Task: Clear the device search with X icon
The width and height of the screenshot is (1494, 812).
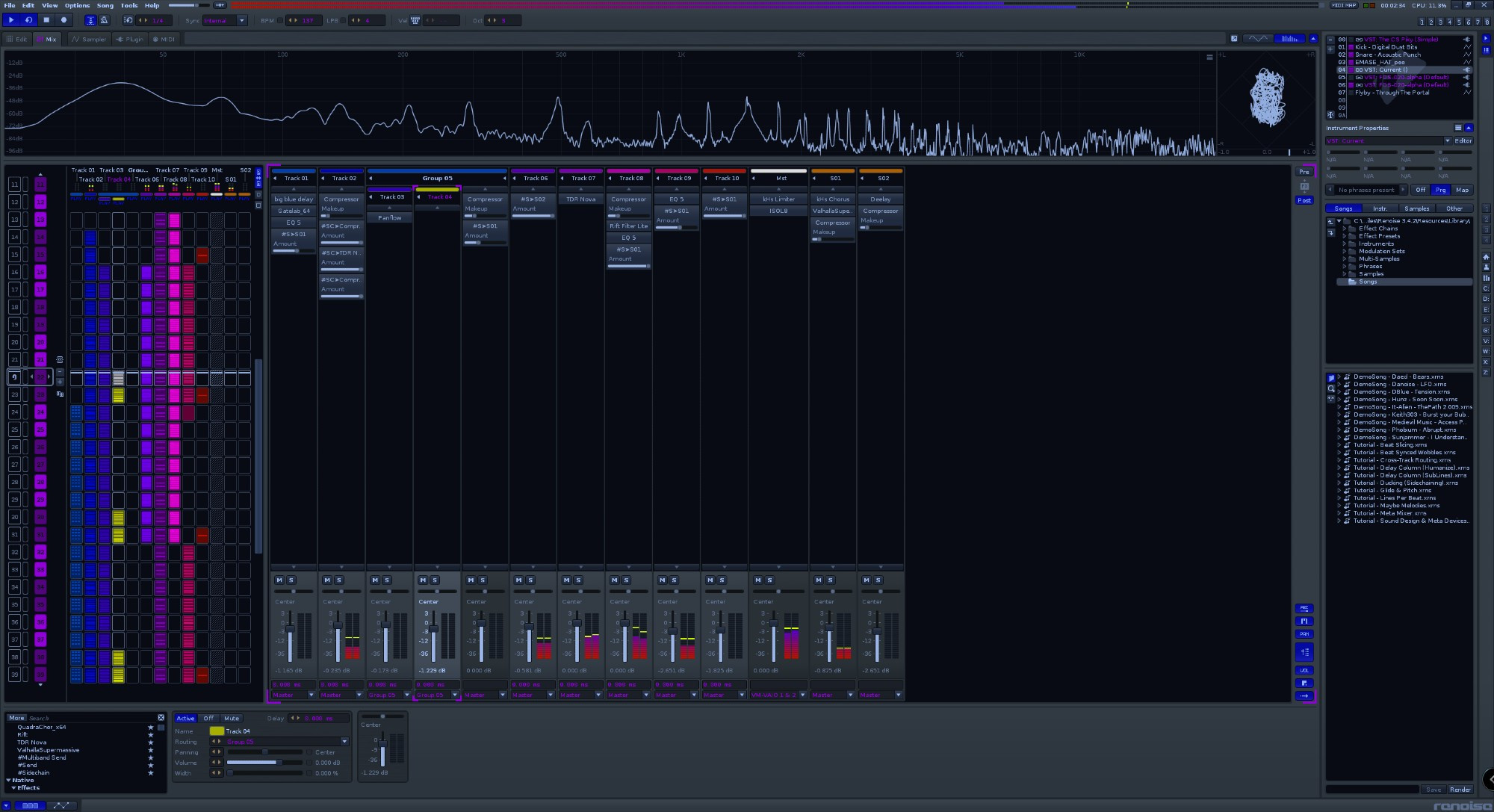Action: (x=161, y=718)
